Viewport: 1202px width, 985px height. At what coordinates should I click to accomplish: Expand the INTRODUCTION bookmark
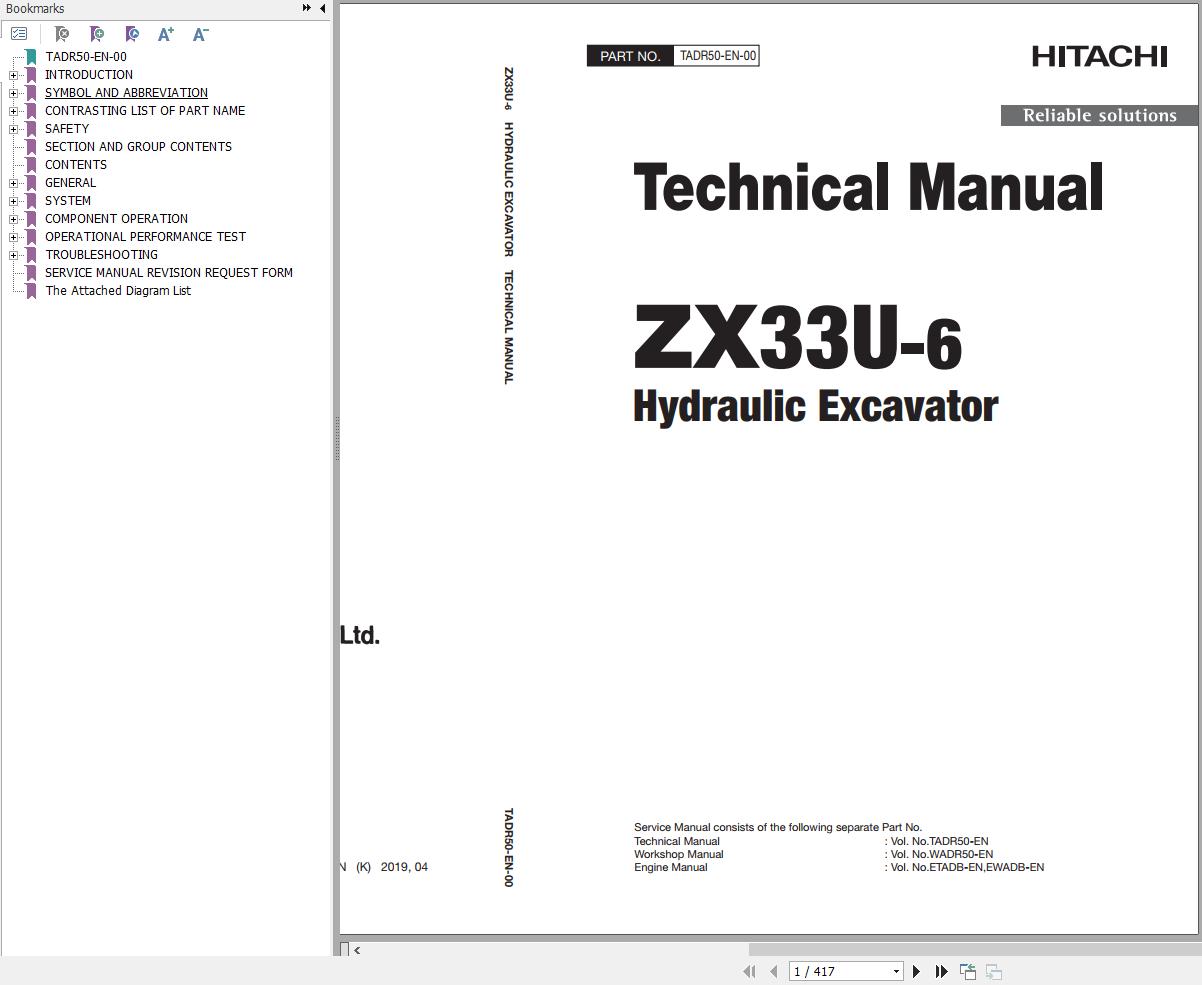(x=13, y=75)
